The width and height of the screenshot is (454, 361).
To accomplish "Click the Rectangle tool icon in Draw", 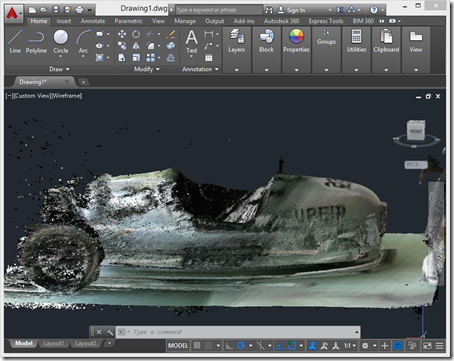I will [x=100, y=34].
